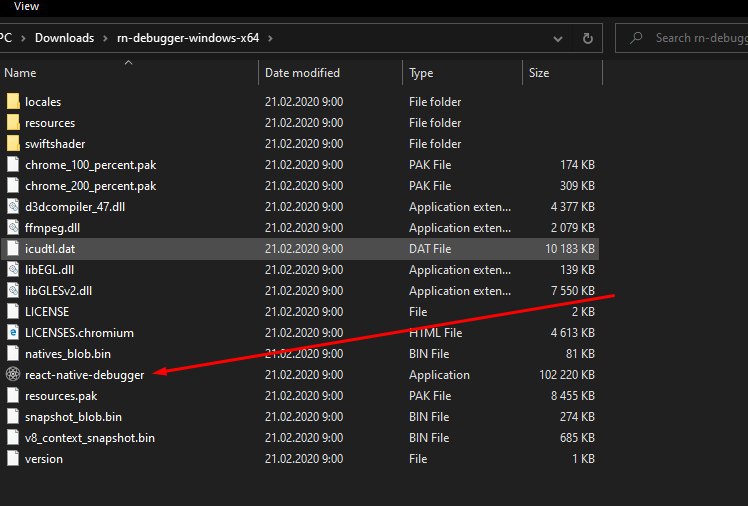Click the react-native-debugger application icon
748x506 pixels.
13,374
